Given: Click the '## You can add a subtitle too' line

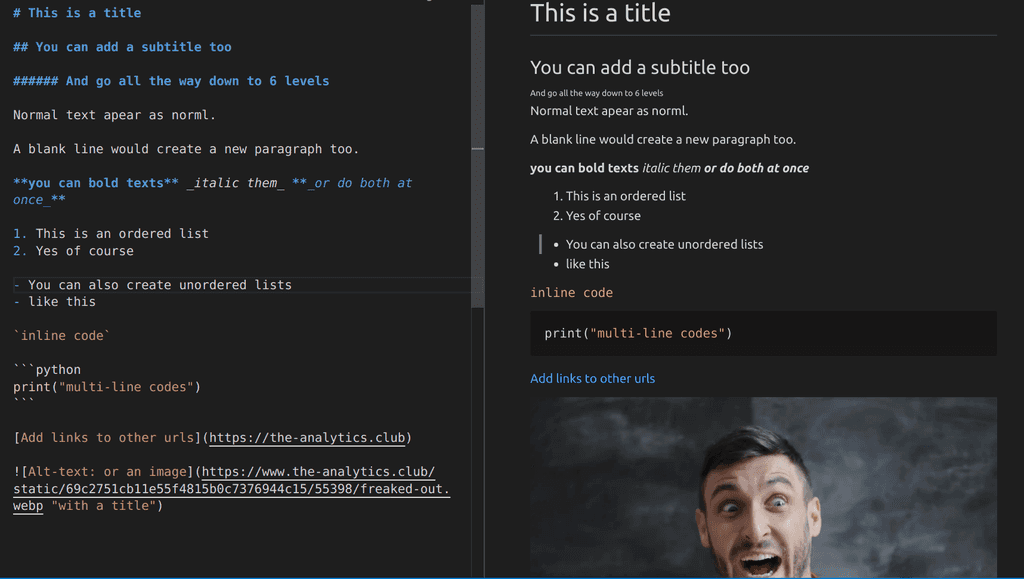Looking at the screenshot, I should click(122, 47).
